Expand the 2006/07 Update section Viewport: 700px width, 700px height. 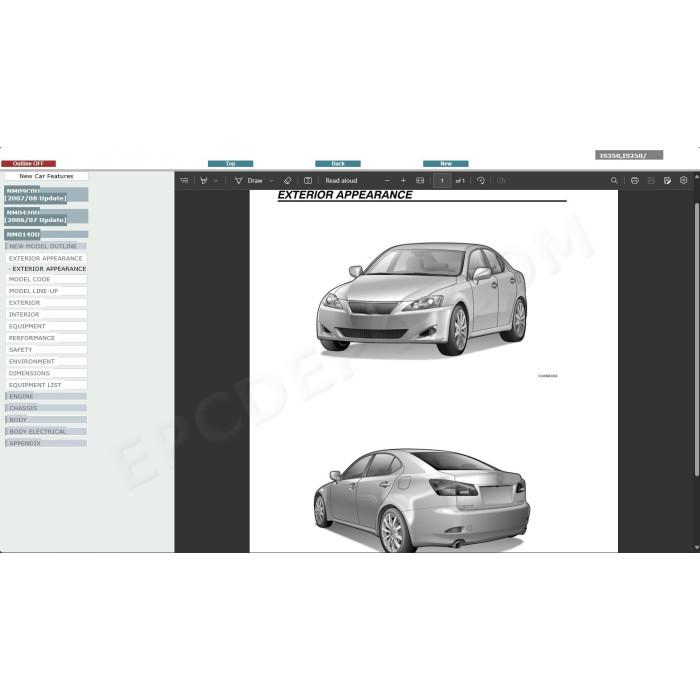[46, 216]
